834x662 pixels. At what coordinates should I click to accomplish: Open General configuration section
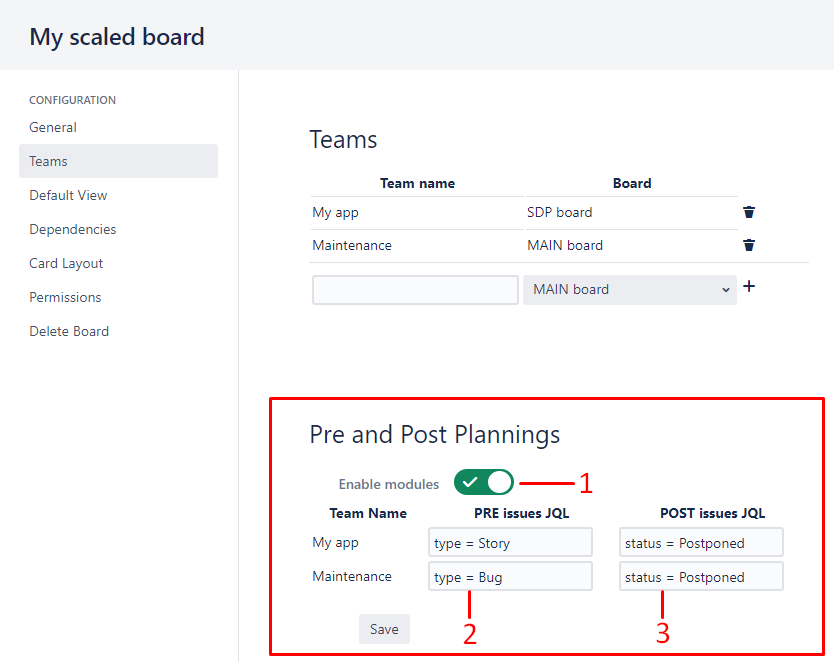pyautogui.click(x=53, y=128)
